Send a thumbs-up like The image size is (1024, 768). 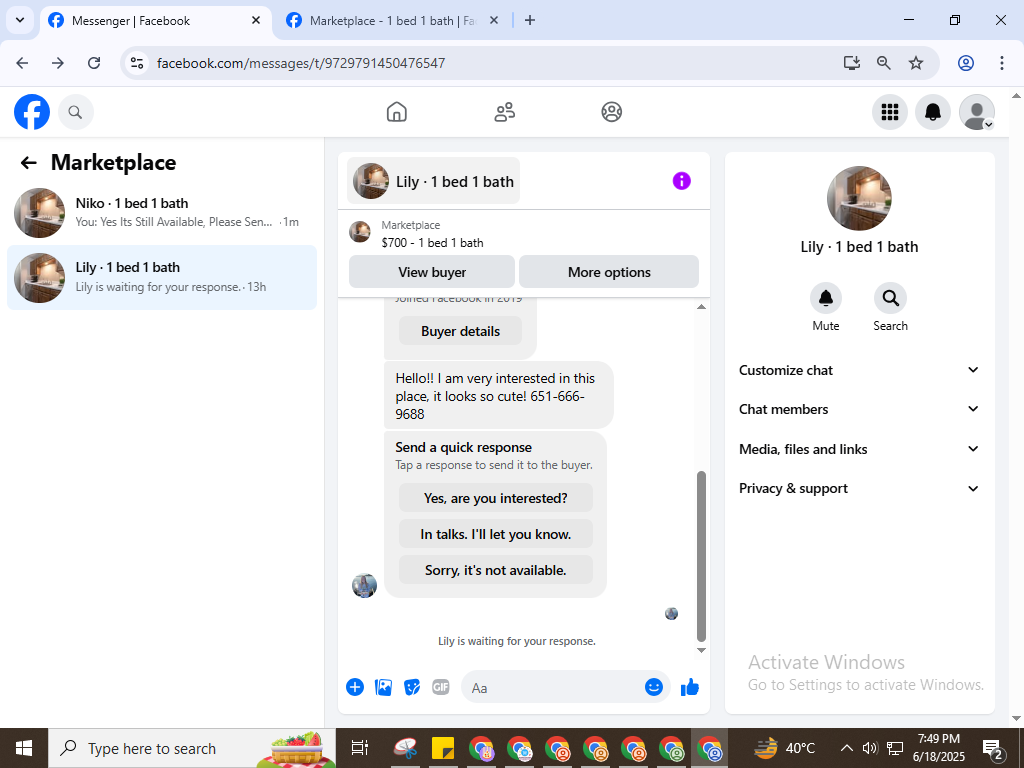[690, 687]
